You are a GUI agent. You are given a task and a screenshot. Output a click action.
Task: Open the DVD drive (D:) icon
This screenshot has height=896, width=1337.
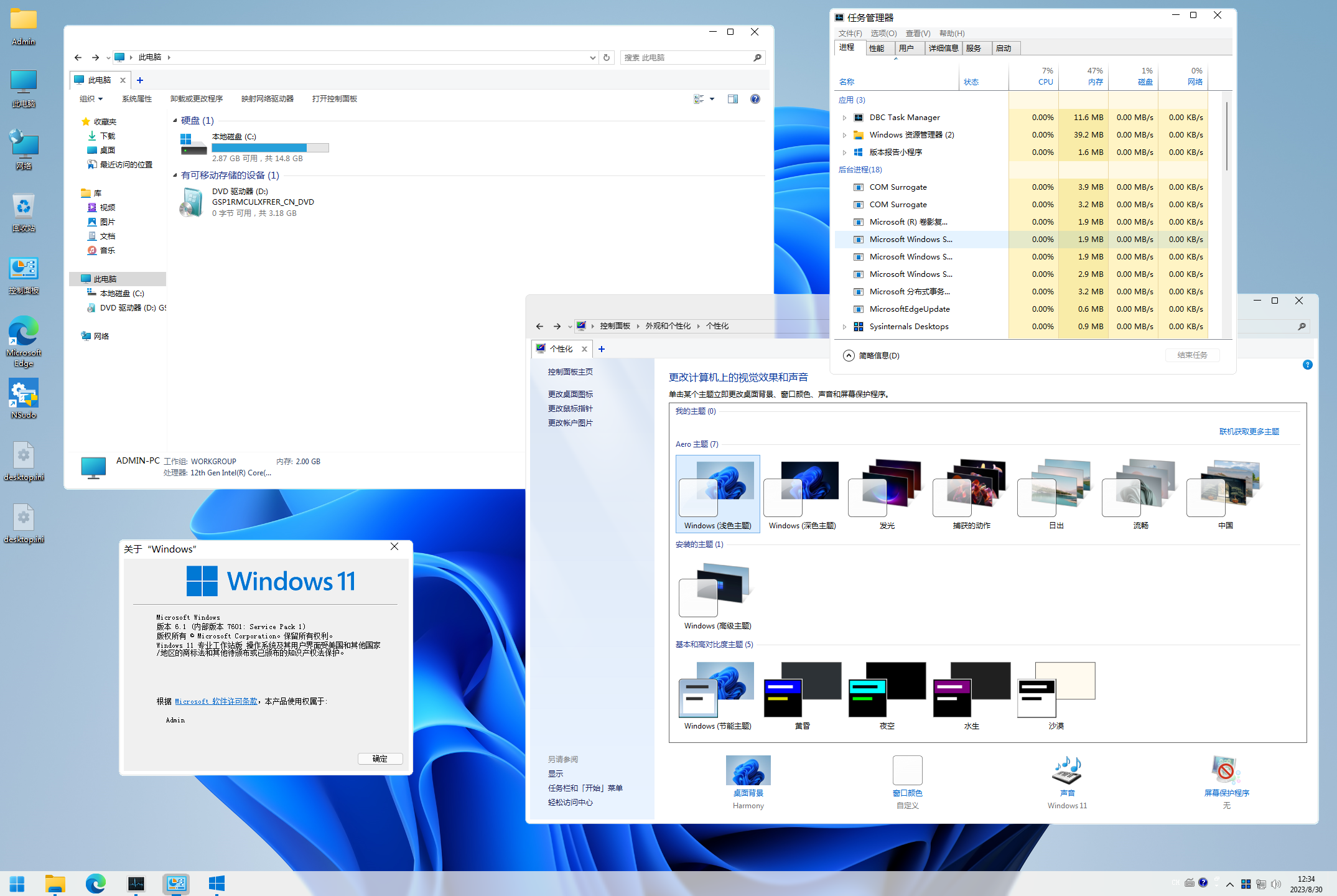192,202
